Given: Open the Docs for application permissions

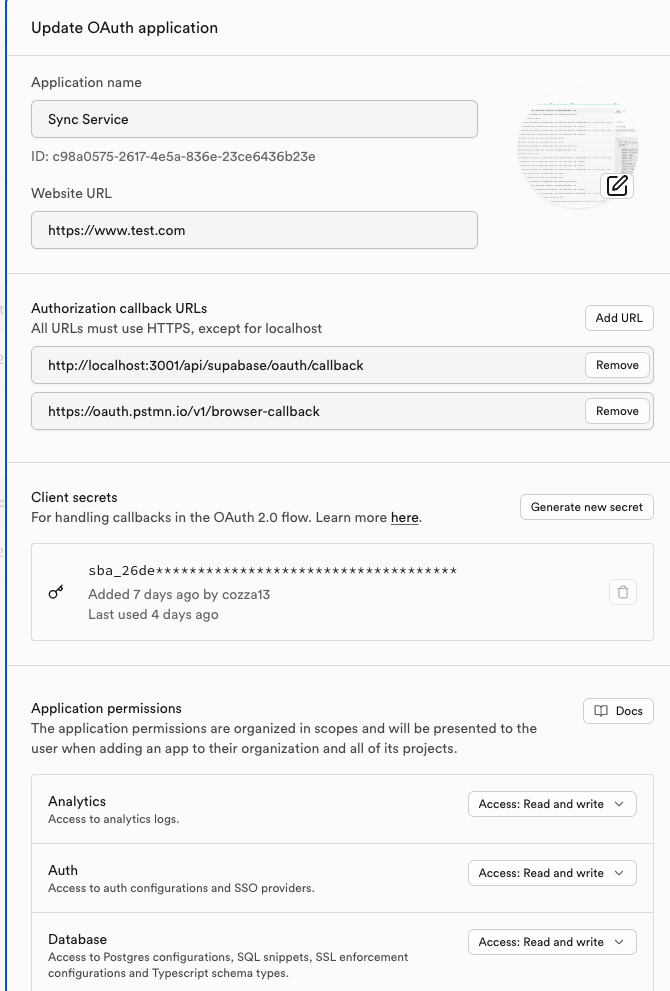Looking at the screenshot, I should (x=618, y=711).
